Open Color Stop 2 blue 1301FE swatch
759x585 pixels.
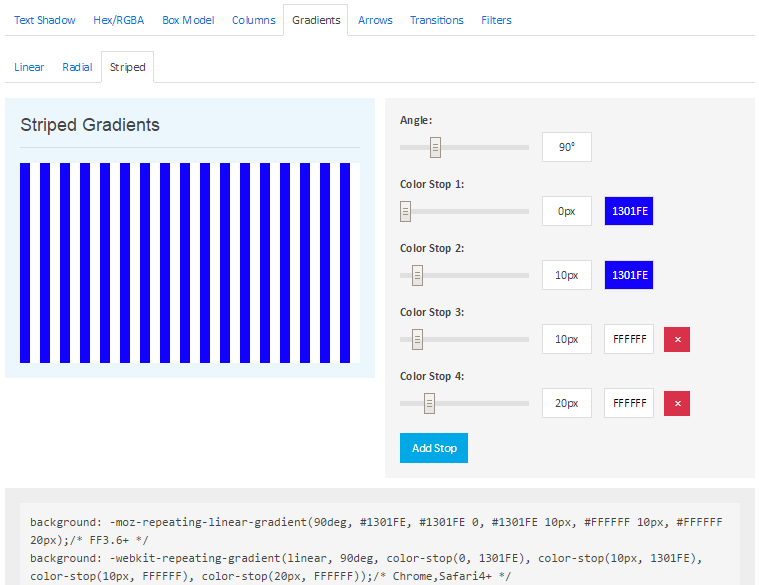[629, 275]
